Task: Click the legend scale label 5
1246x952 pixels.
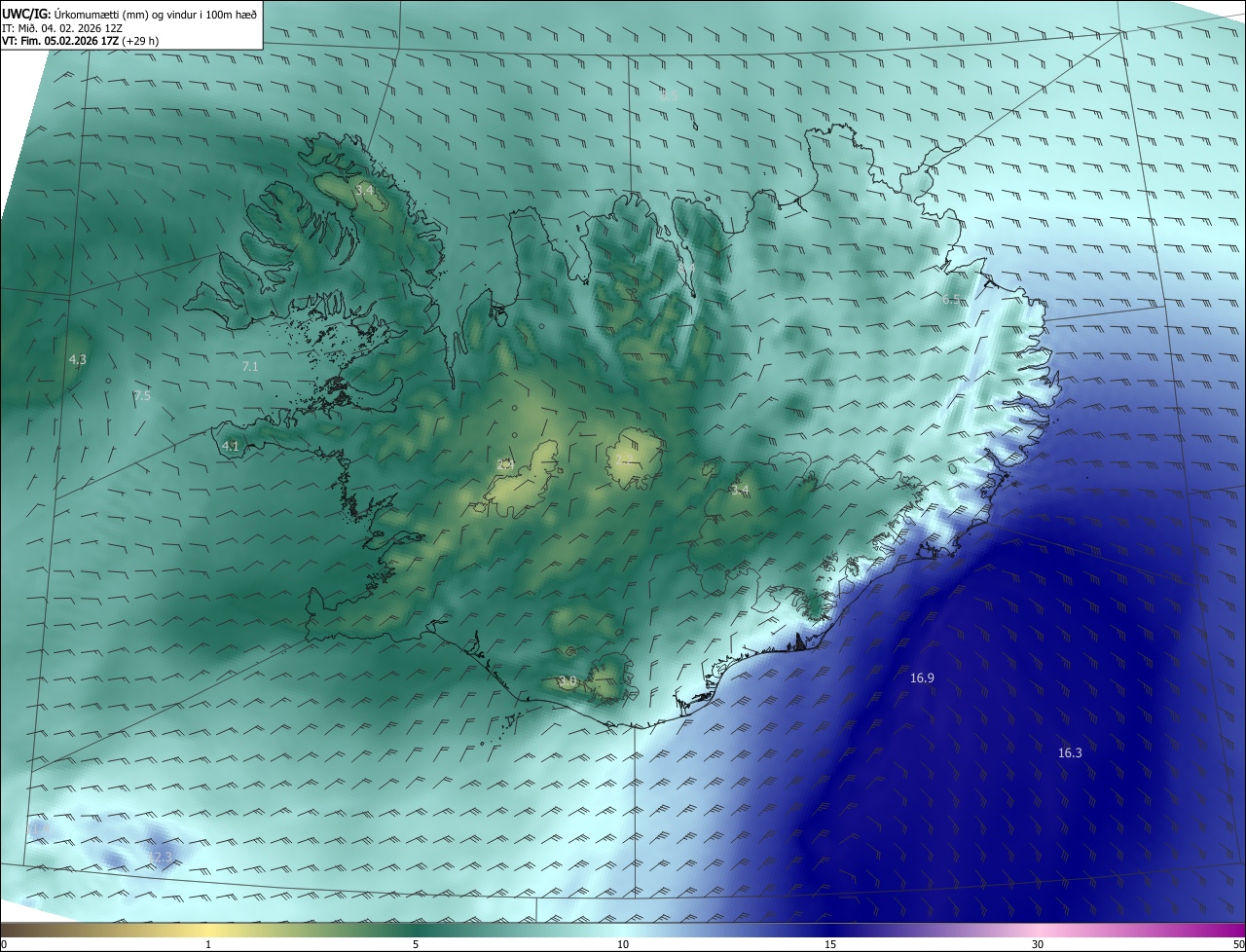Action: pos(416,944)
